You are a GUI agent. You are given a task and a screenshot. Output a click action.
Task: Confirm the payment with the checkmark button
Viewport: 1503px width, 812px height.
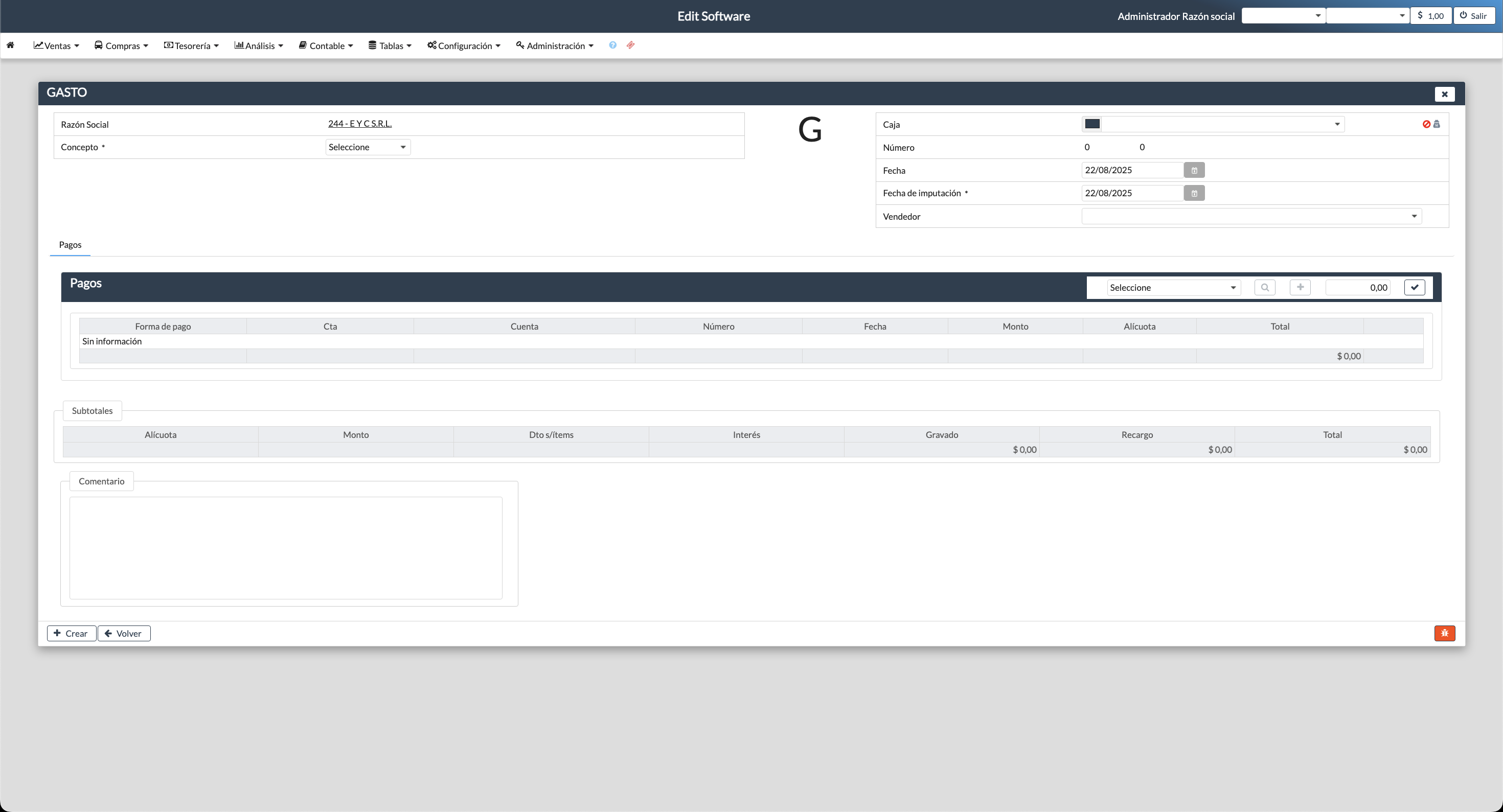(1415, 288)
